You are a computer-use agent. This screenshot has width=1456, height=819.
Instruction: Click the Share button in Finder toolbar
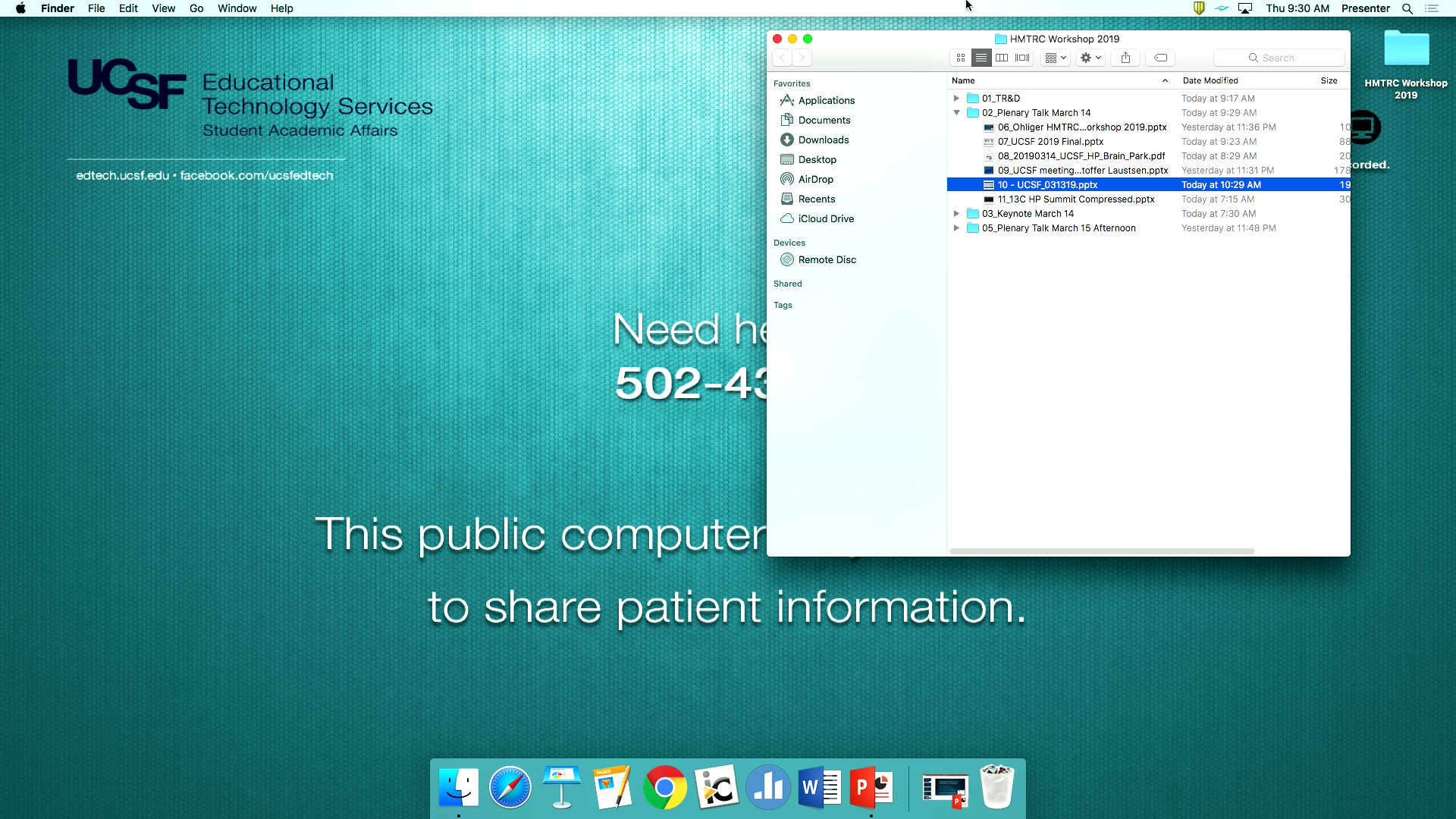pos(1126,58)
